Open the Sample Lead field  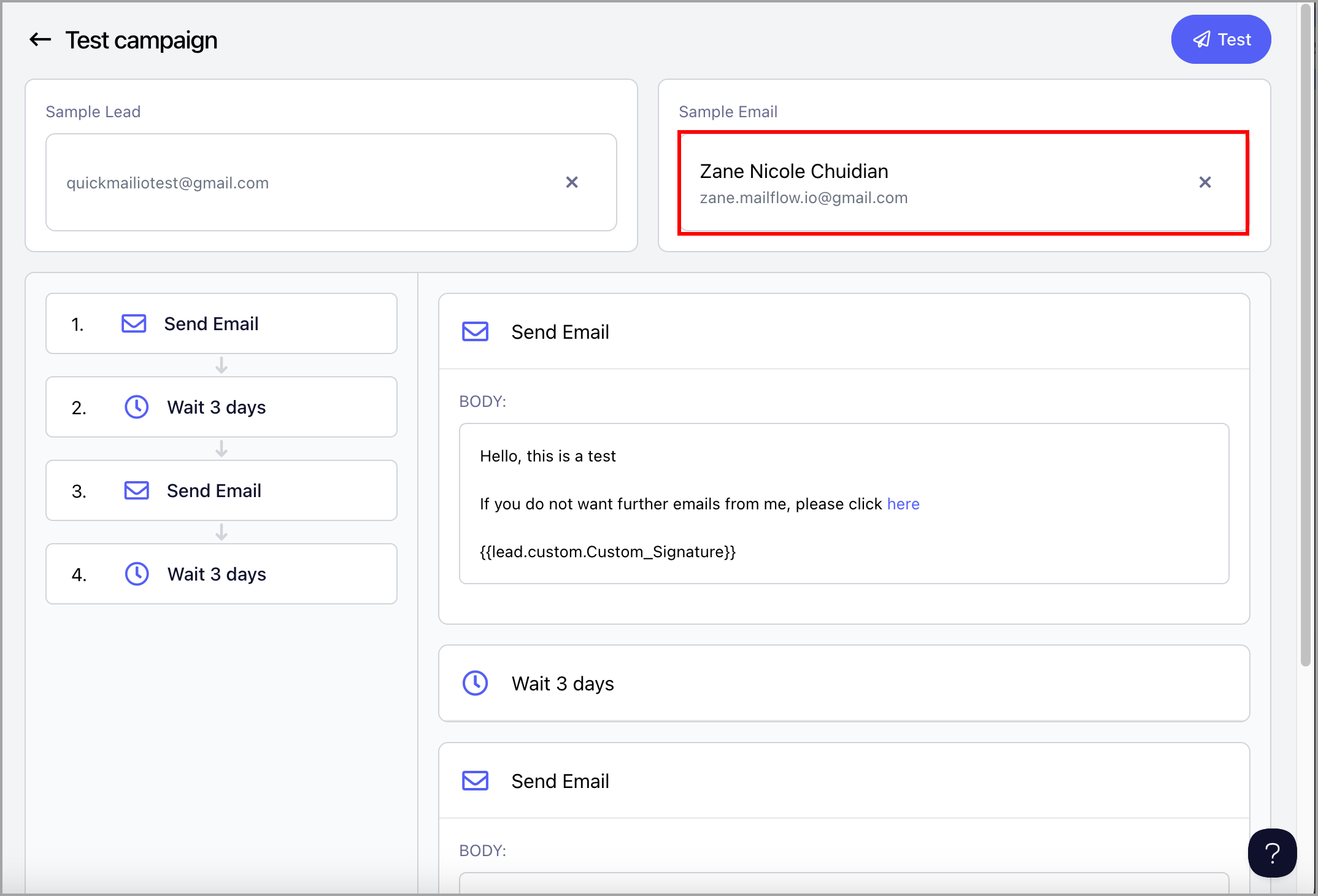pyautogui.click(x=331, y=182)
